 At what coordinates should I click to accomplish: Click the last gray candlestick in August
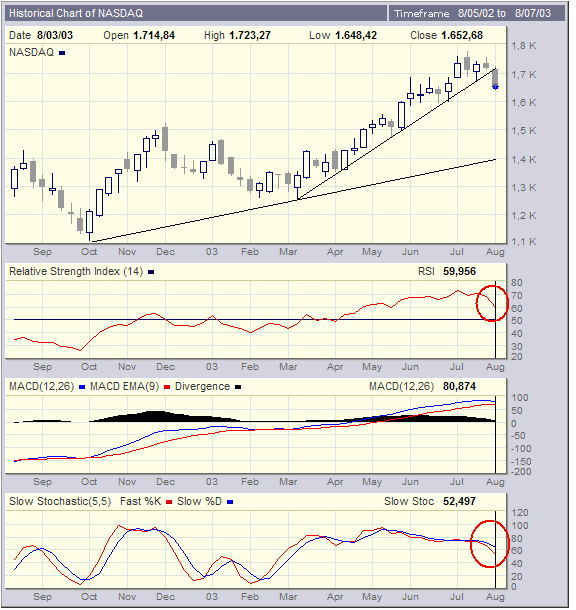pyautogui.click(x=495, y=78)
